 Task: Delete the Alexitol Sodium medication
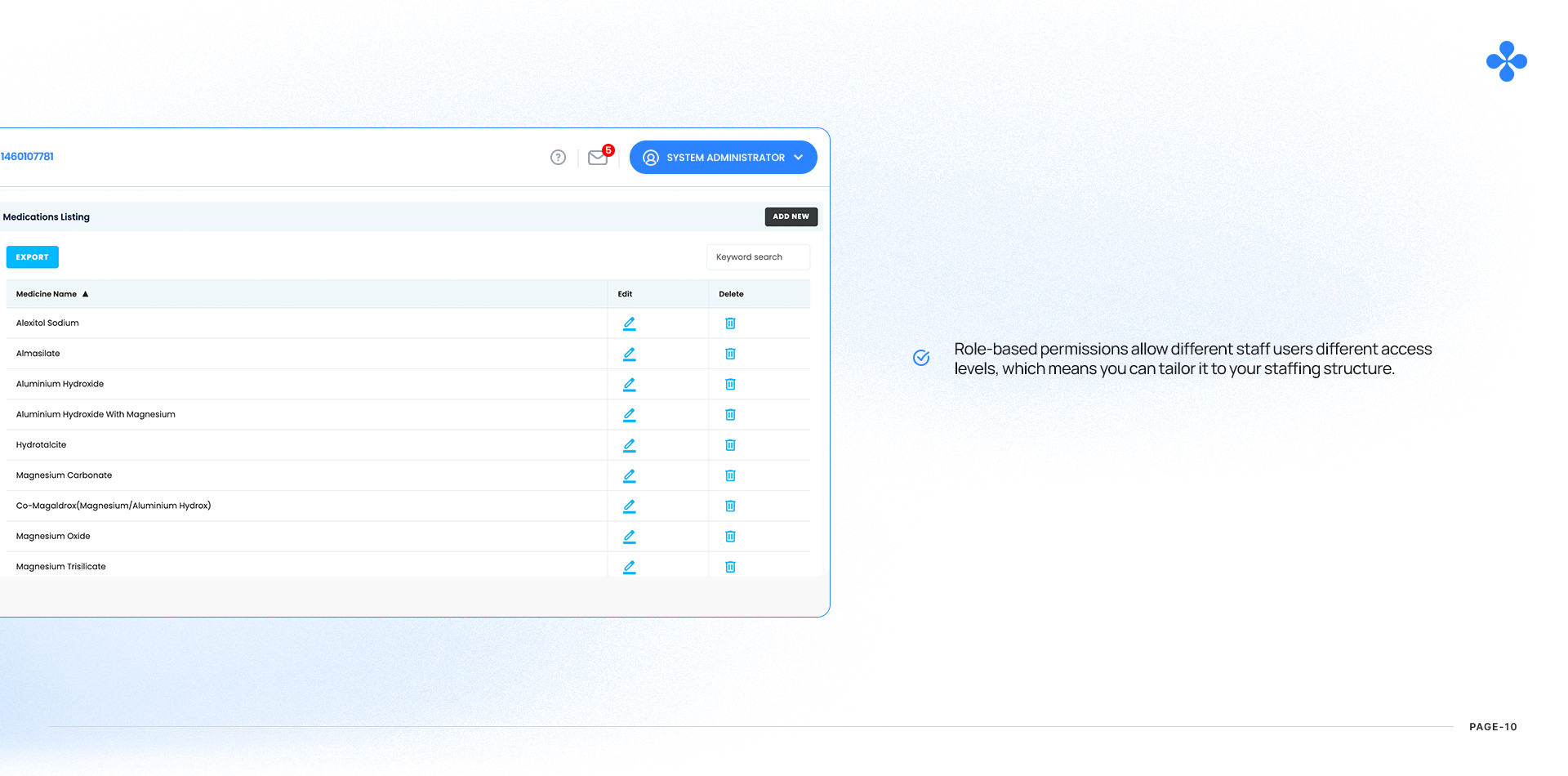[x=730, y=323]
